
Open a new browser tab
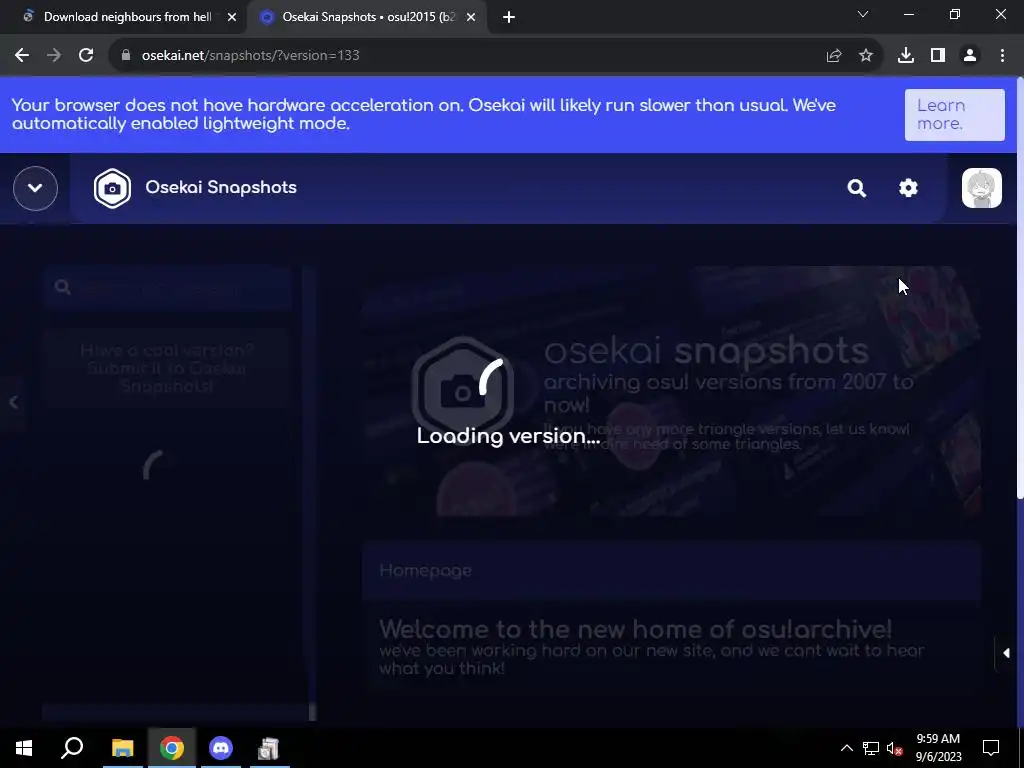[509, 17]
